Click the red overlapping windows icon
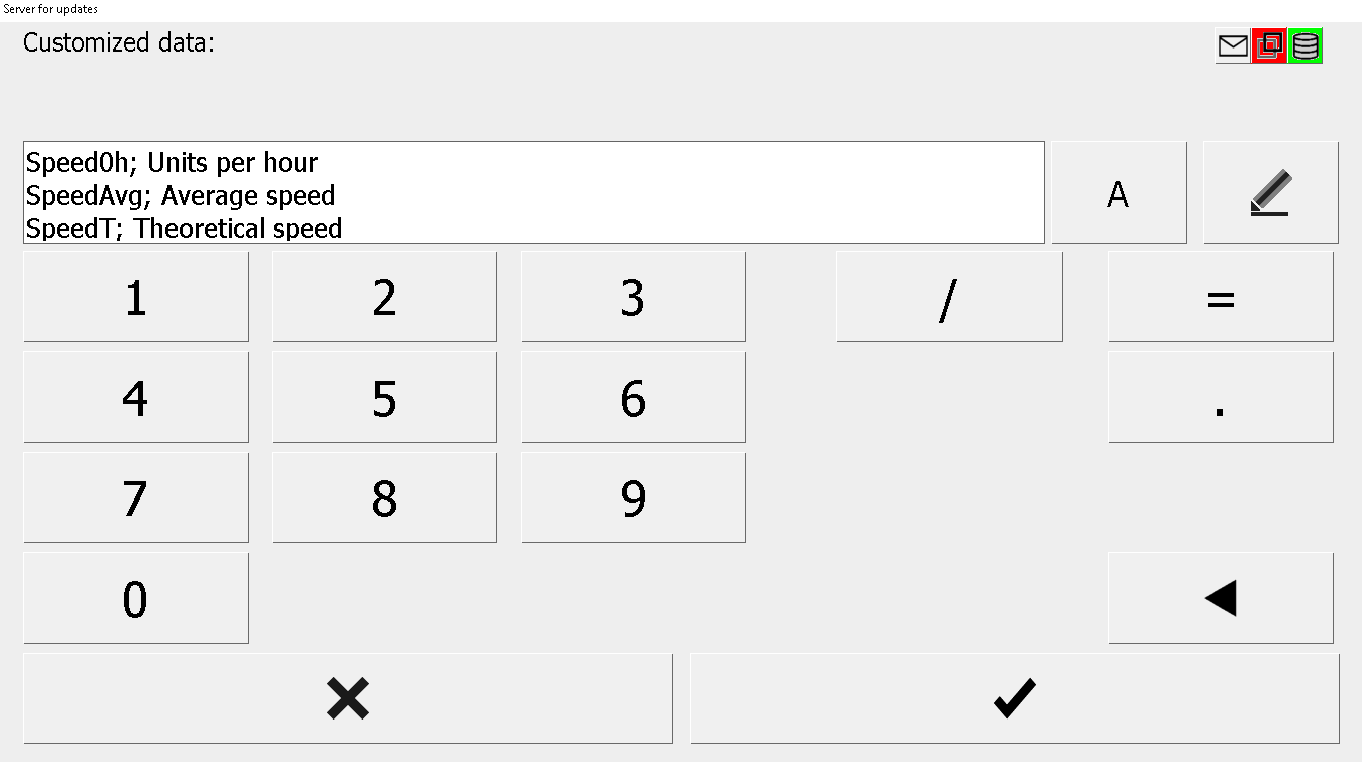1362x762 pixels. tap(1270, 46)
